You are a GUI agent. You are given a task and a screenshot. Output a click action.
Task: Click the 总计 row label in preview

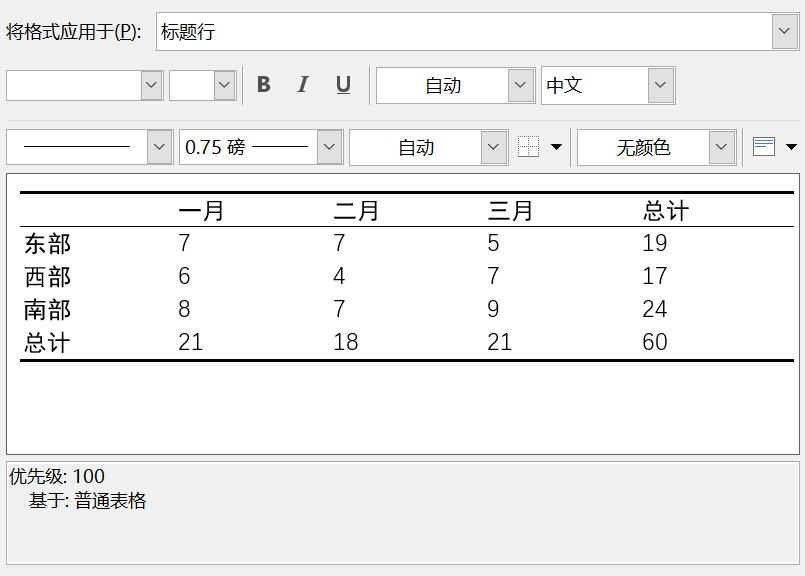click(x=48, y=342)
